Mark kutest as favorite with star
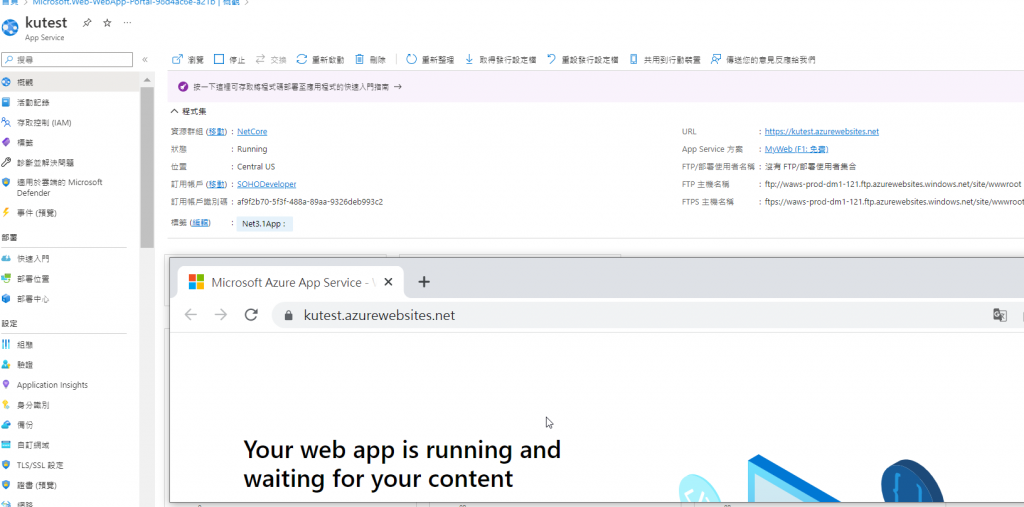This screenshot has width=1024, height=507. click(108, 23)
